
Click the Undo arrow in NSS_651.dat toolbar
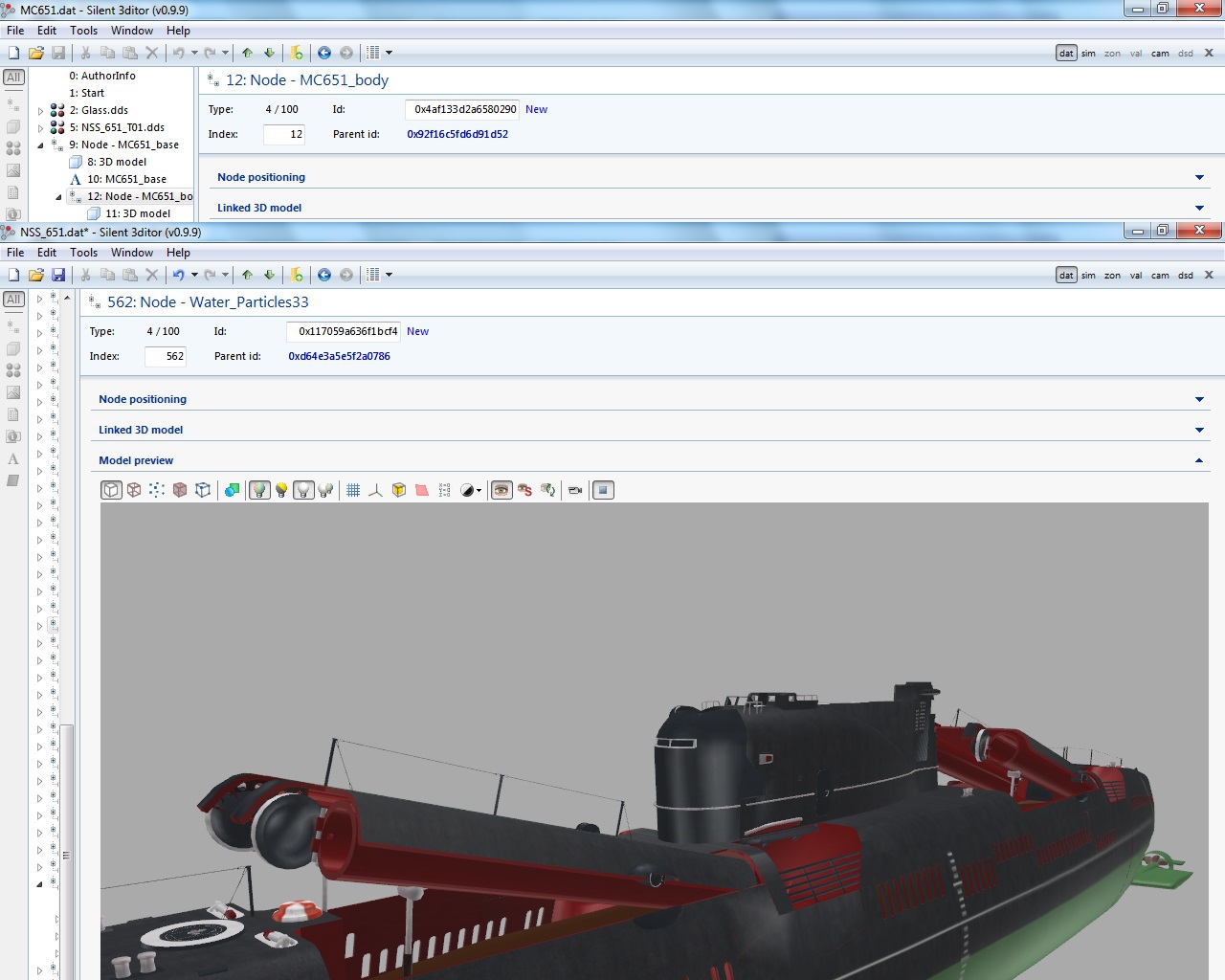(178, 275)
